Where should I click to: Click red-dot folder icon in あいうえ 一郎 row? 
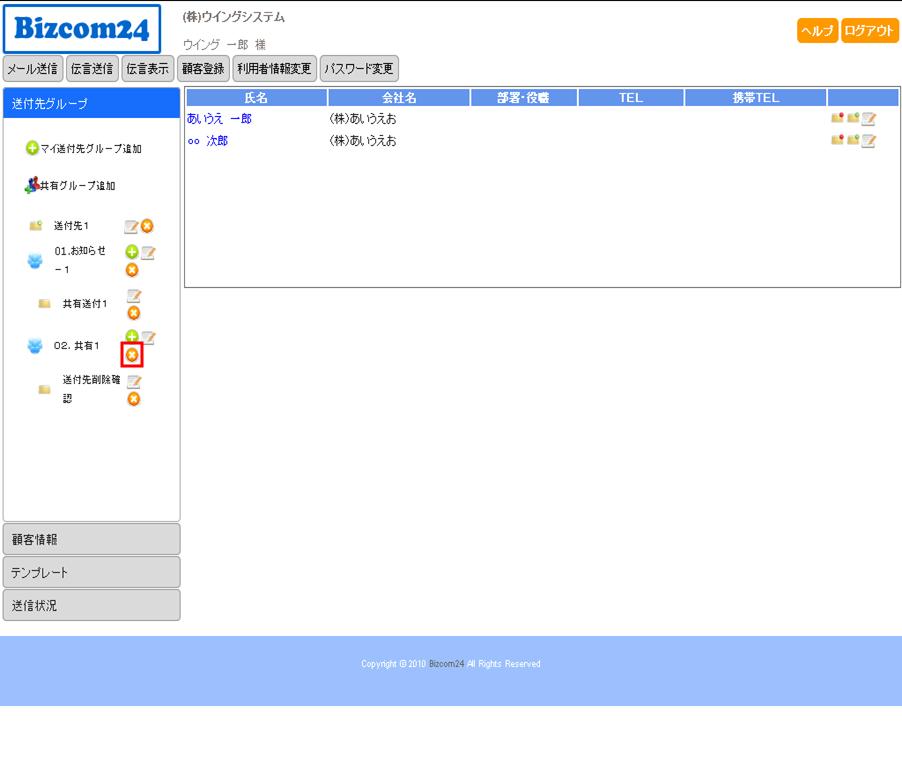click(x=838, y=118)
